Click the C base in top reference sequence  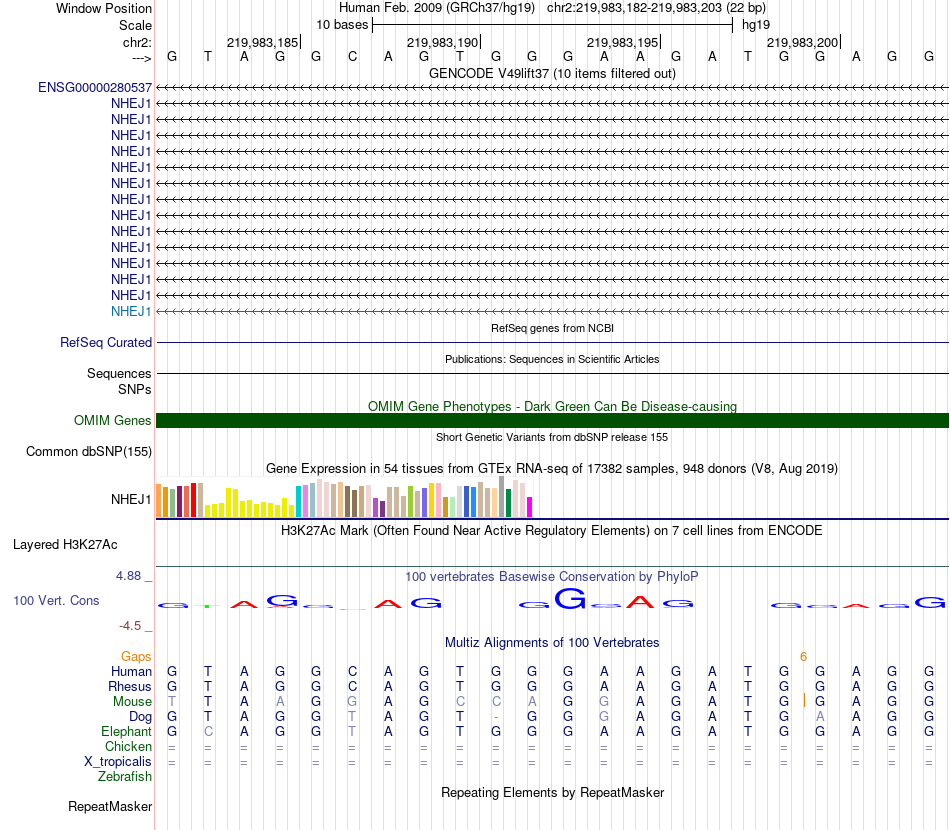352,56
